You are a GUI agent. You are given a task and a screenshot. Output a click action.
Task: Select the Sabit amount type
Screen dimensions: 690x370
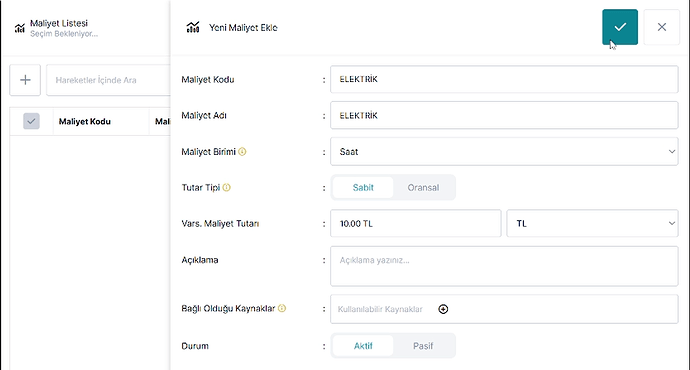point(363,188)
